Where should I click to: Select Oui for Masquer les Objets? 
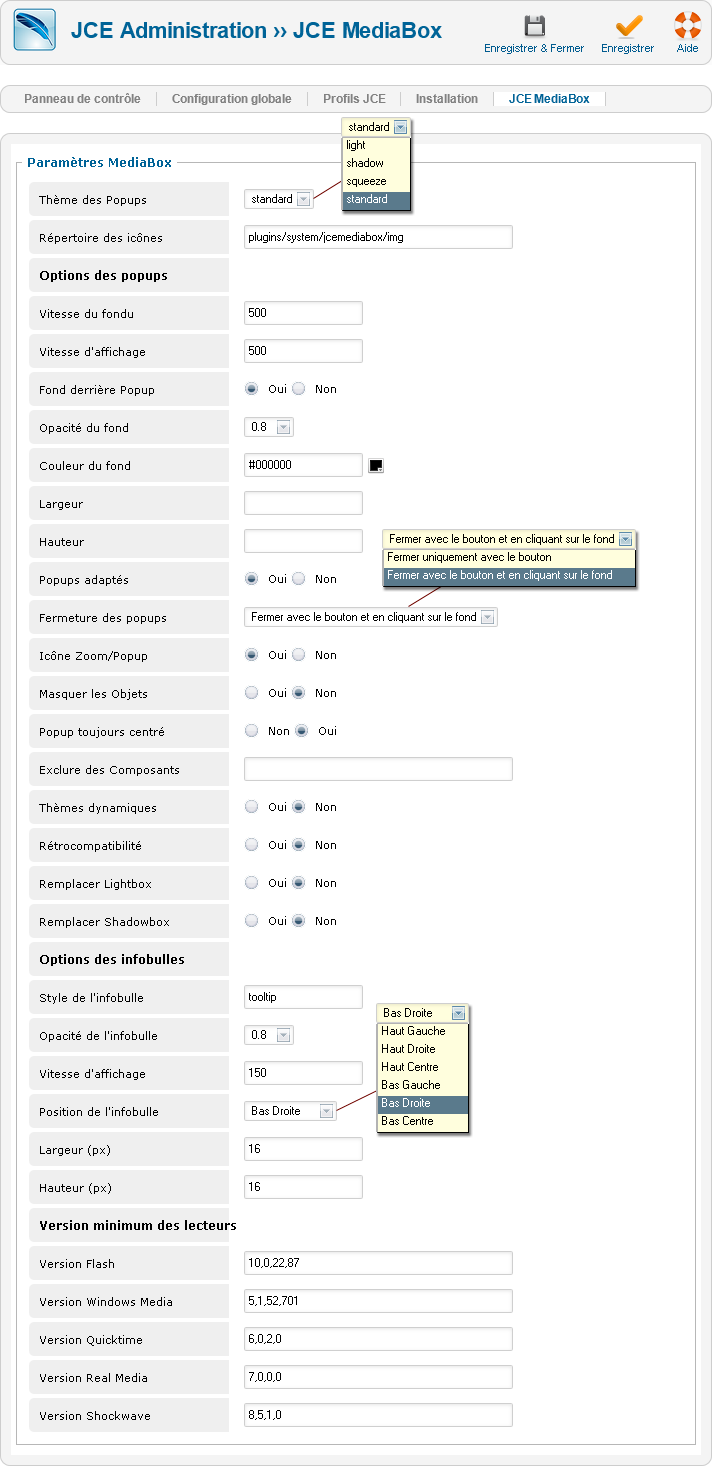pos(252,693)
